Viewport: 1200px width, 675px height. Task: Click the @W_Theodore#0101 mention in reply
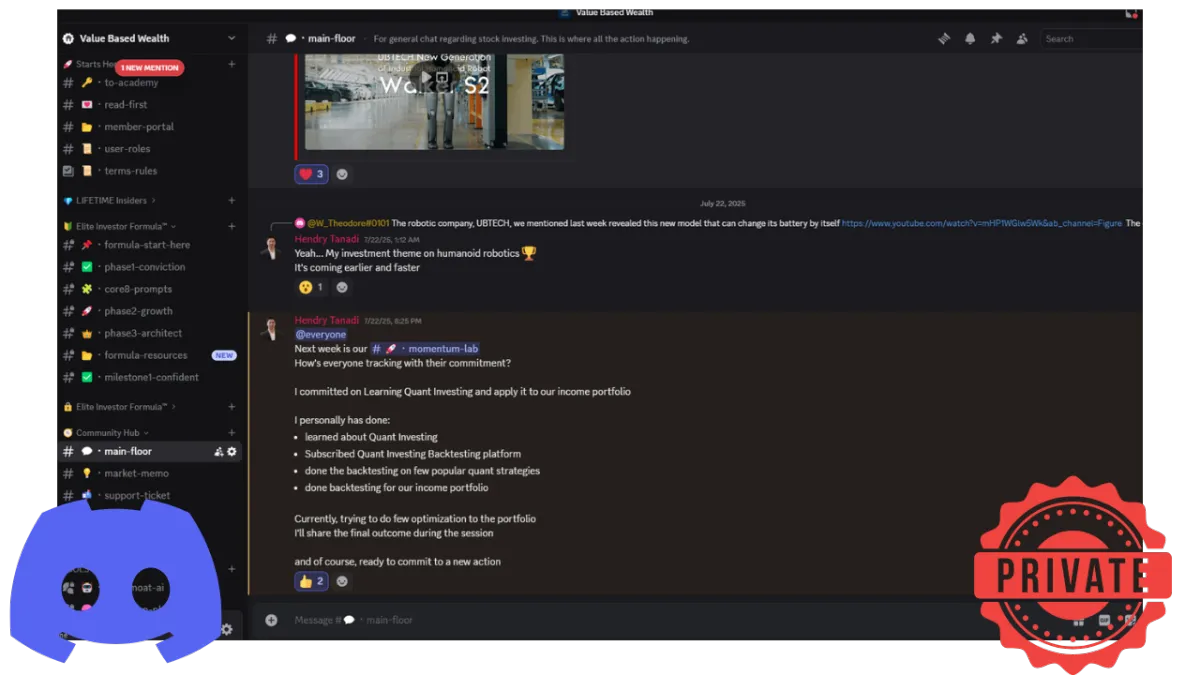[348, 223]
